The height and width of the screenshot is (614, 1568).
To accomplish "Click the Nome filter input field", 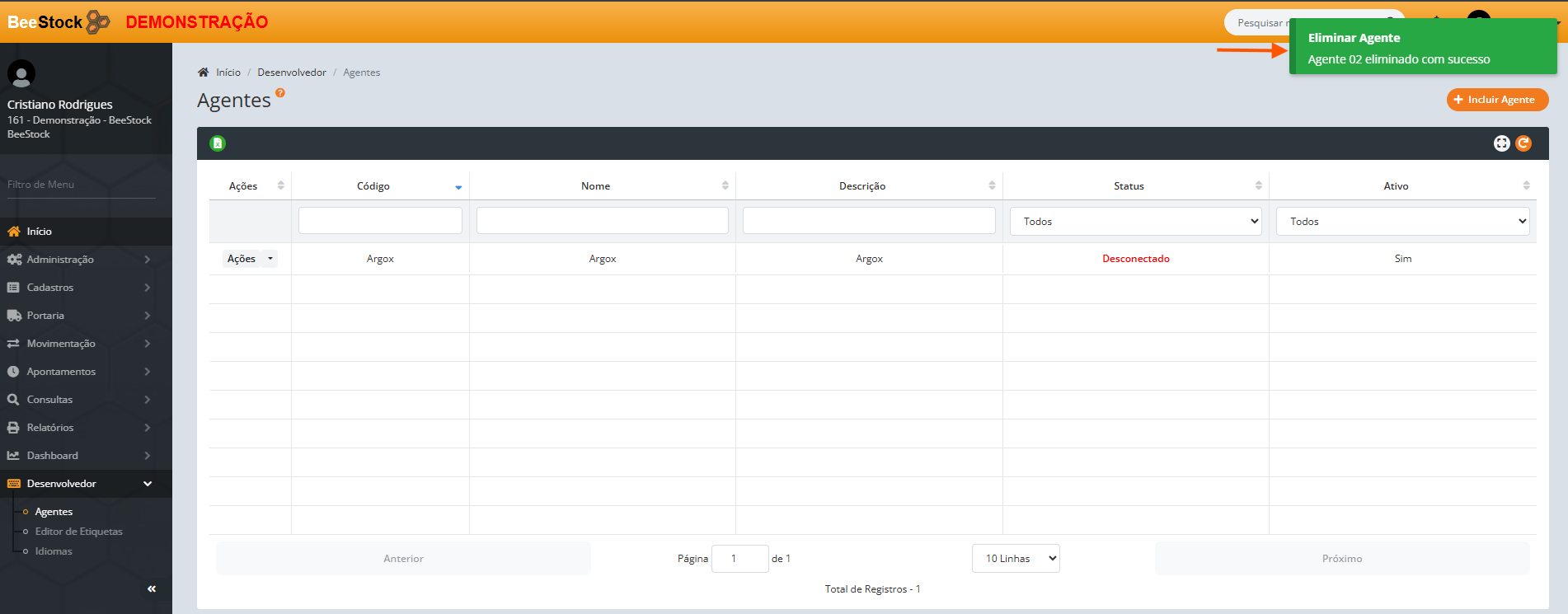I will 602,221.
